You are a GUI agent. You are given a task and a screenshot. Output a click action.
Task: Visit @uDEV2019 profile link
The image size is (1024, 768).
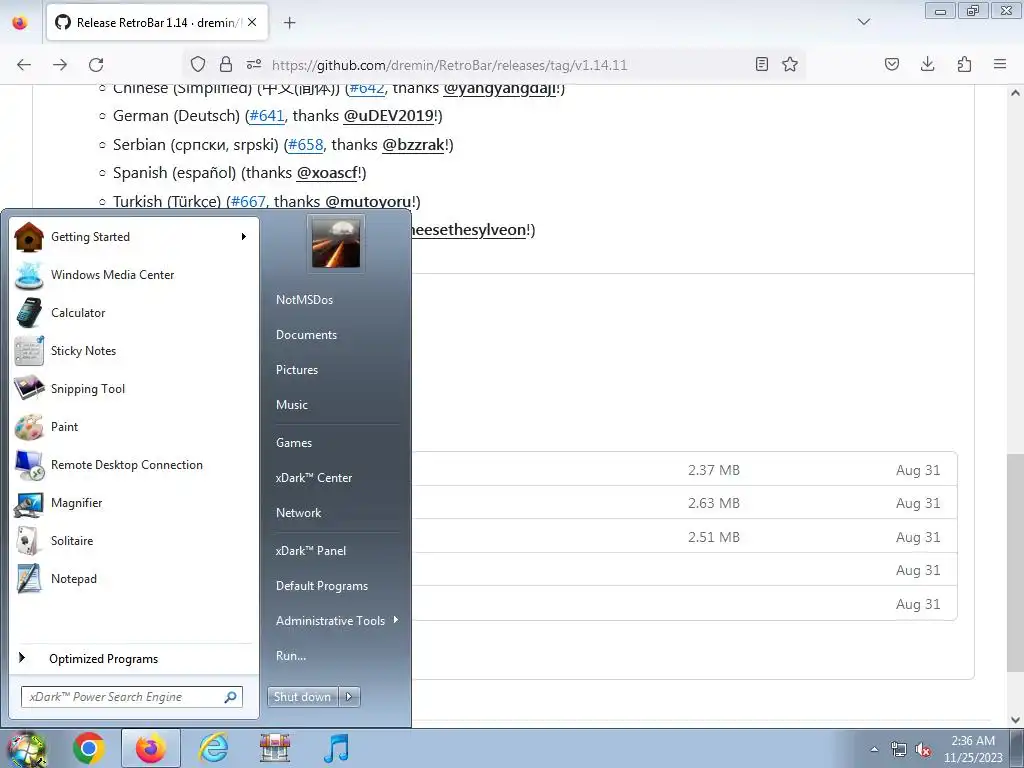389,116
